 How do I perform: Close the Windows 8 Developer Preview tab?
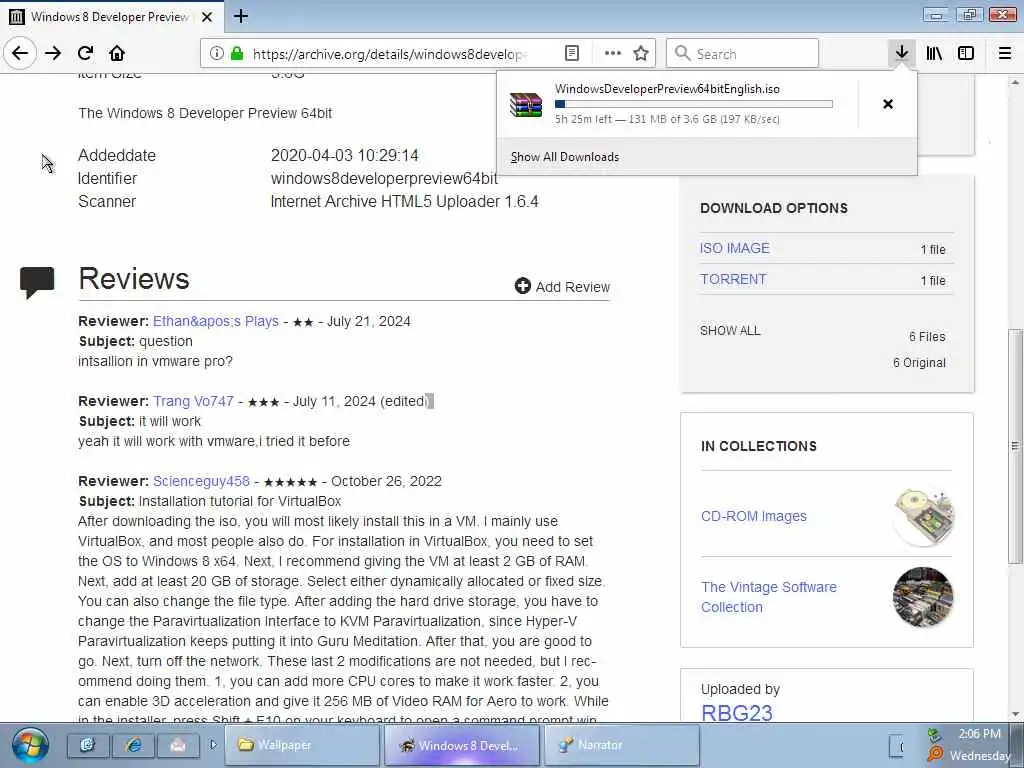click(x=207, y=17)
